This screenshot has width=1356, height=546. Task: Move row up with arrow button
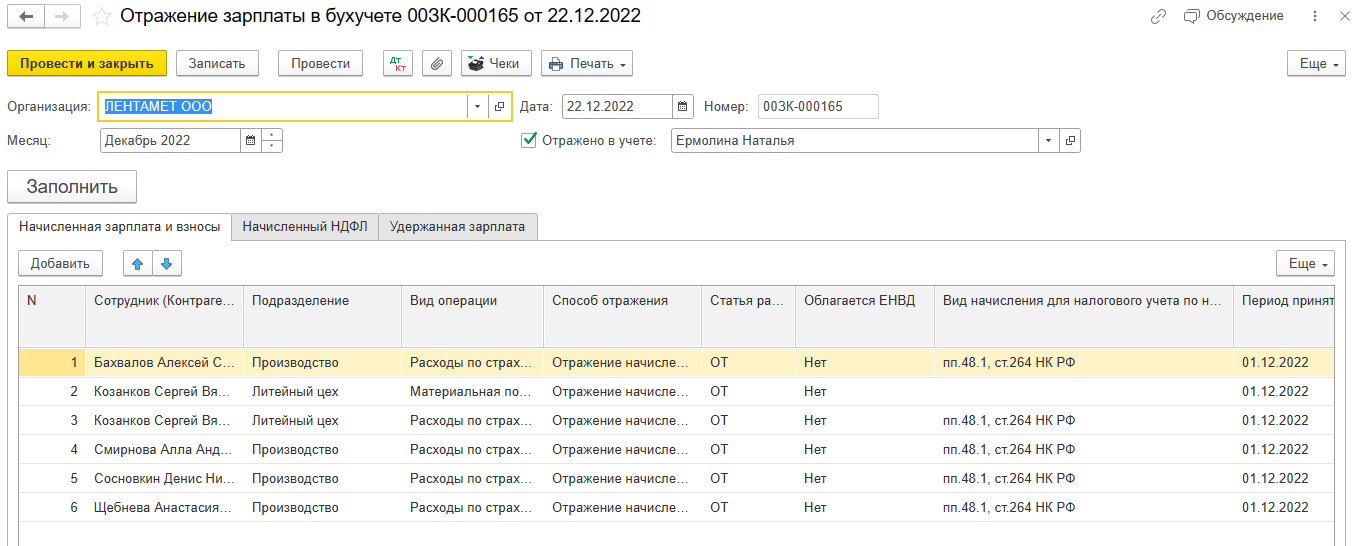[138, 263]
